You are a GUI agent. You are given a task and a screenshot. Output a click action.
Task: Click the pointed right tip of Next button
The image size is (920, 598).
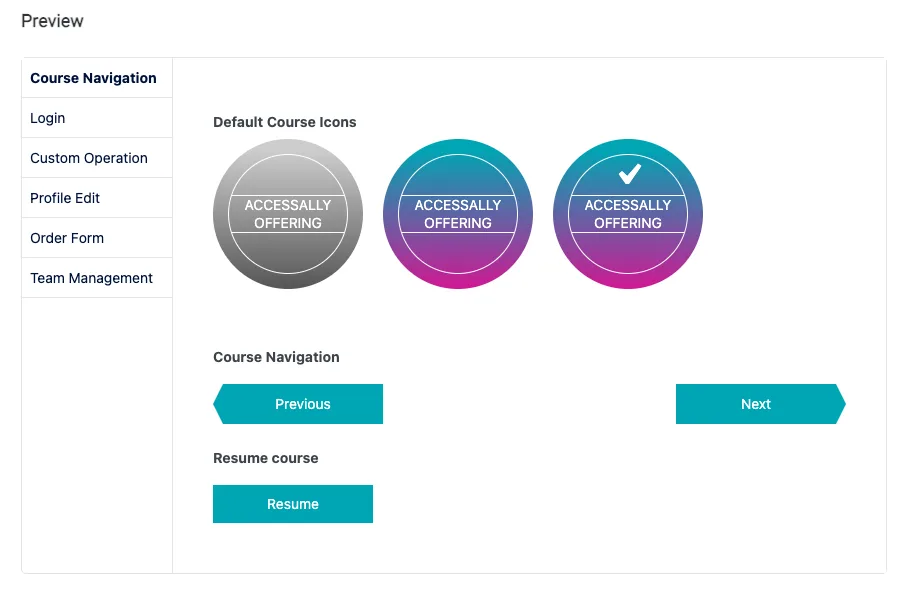click(840, 404)
